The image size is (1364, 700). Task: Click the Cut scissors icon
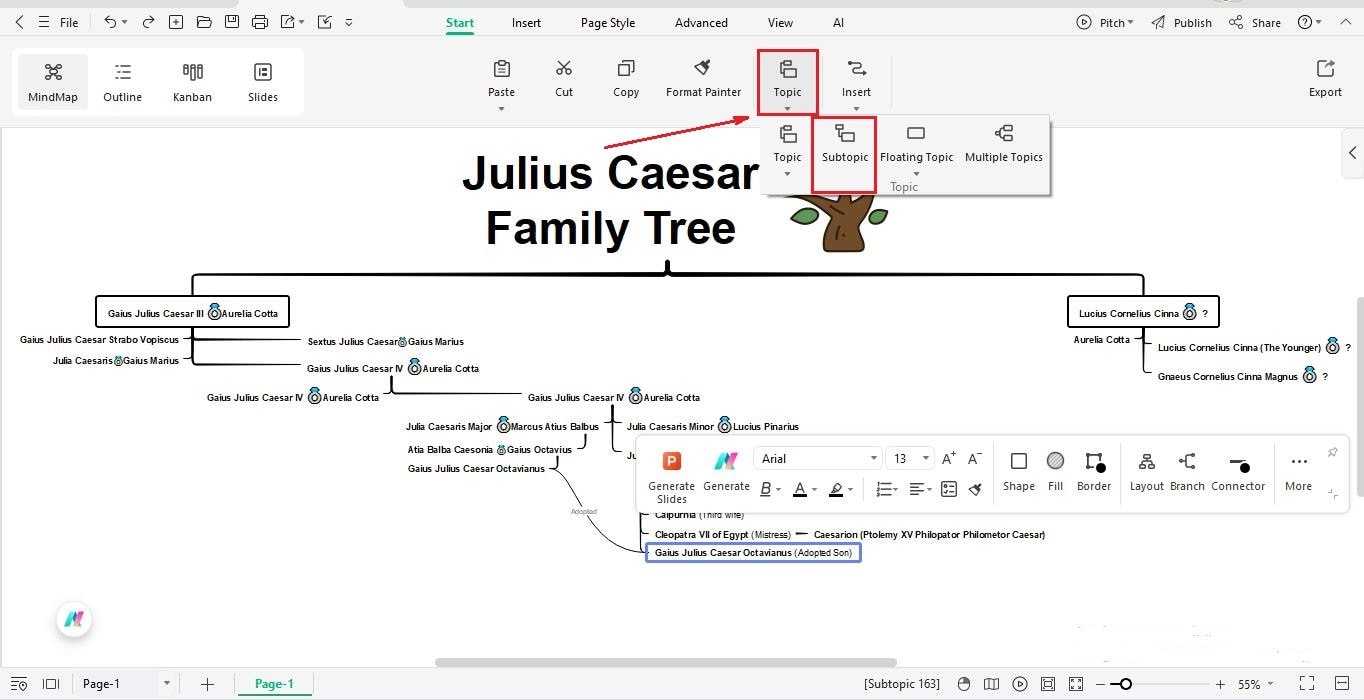point(564,68)
